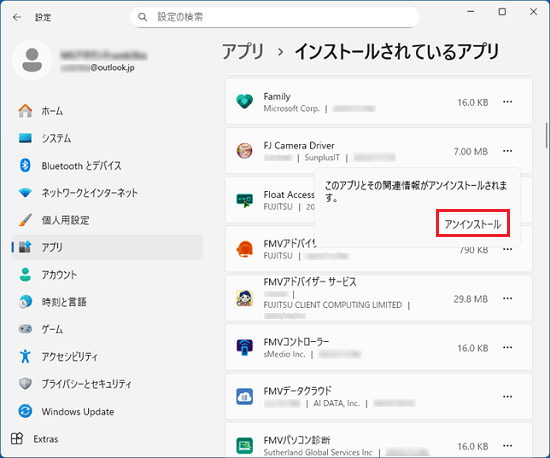Screen dimensions: 550x458
Task: Click the back arrow in Settings
Action: coord(17,17)
